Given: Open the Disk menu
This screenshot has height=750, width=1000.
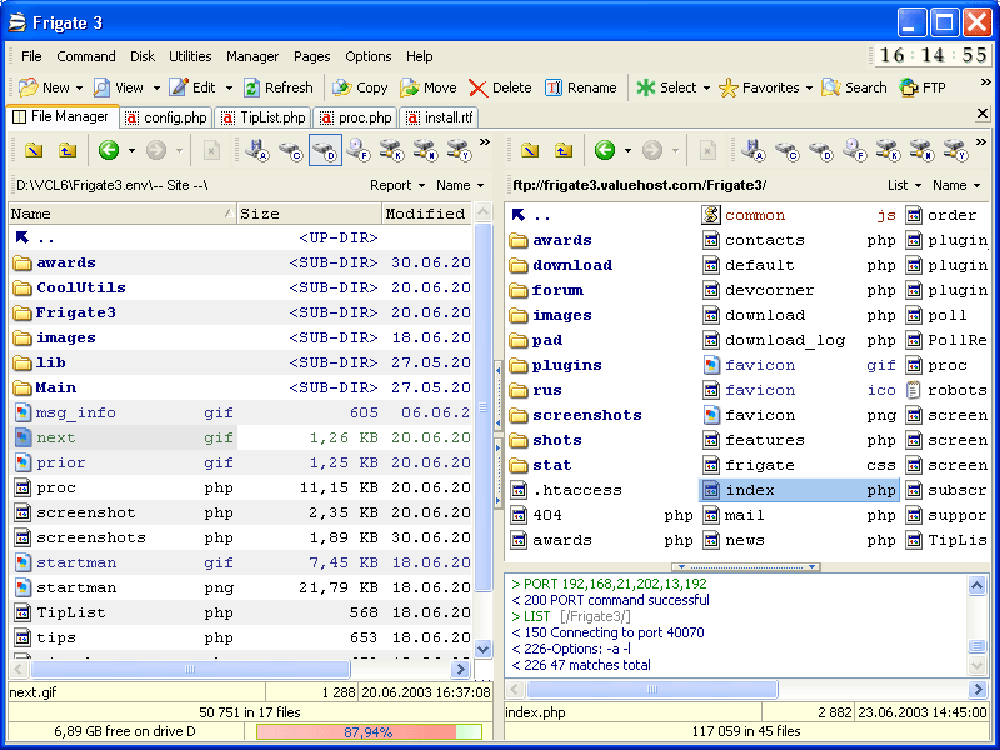Looking at the screenshot, I should pyautogui.click(x=142, y=56).
